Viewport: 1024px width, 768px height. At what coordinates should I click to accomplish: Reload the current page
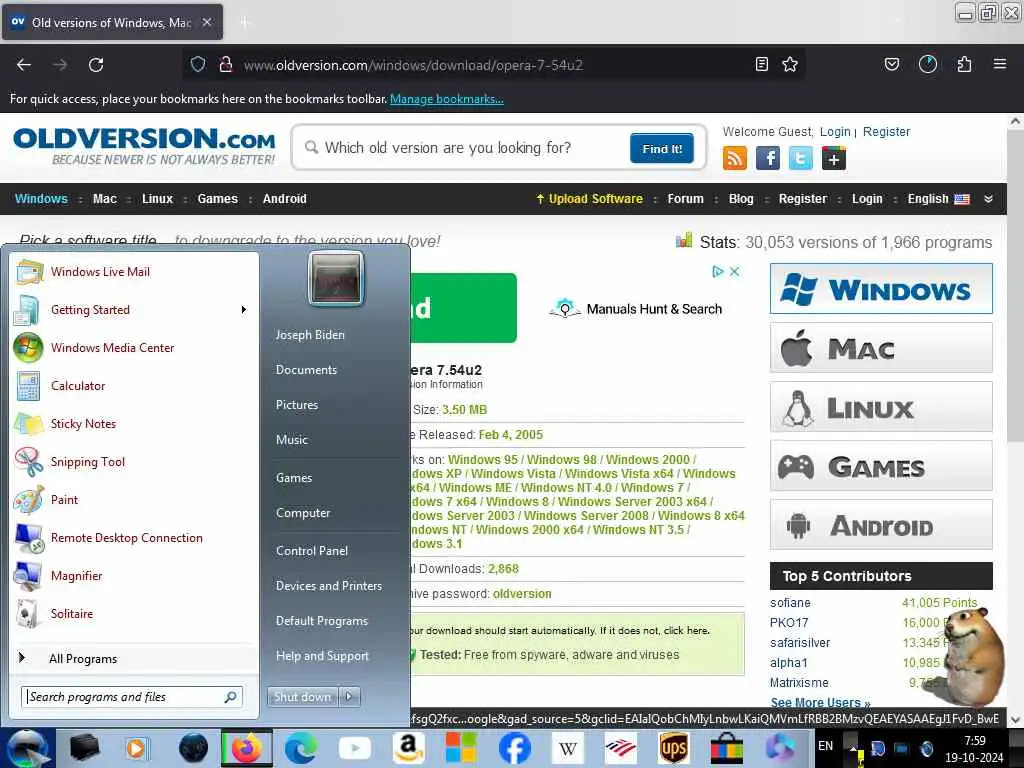[96, 65]
